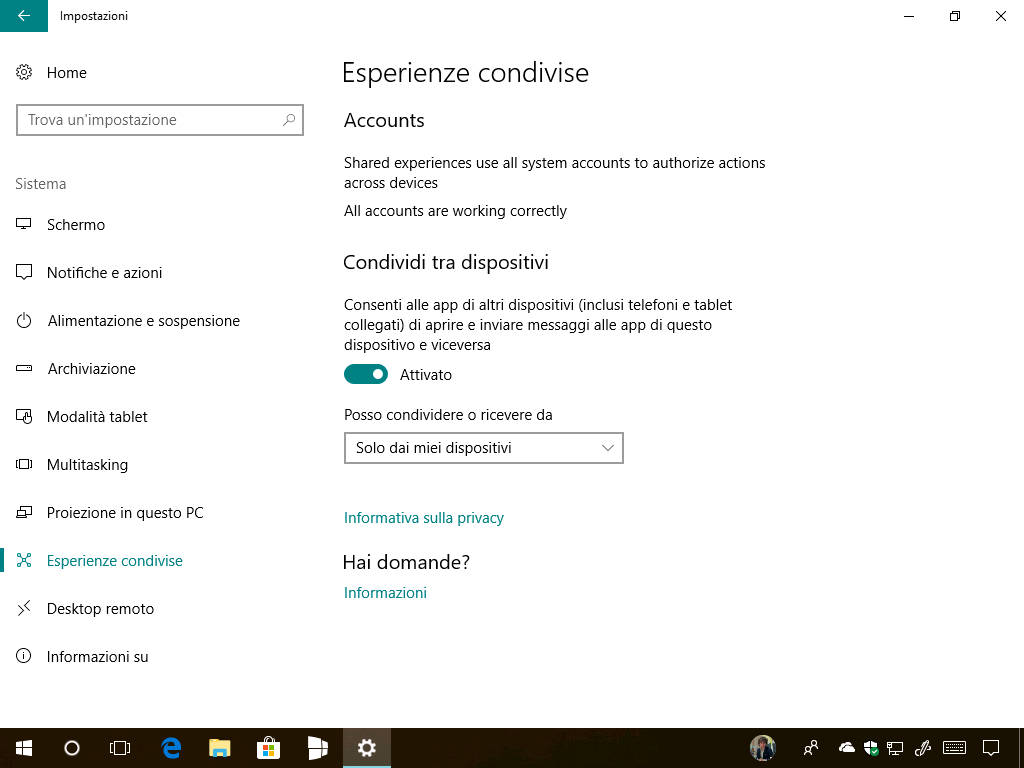Click the Schermo monitor icon
The image size is (1024, 768).
point(24,224)
